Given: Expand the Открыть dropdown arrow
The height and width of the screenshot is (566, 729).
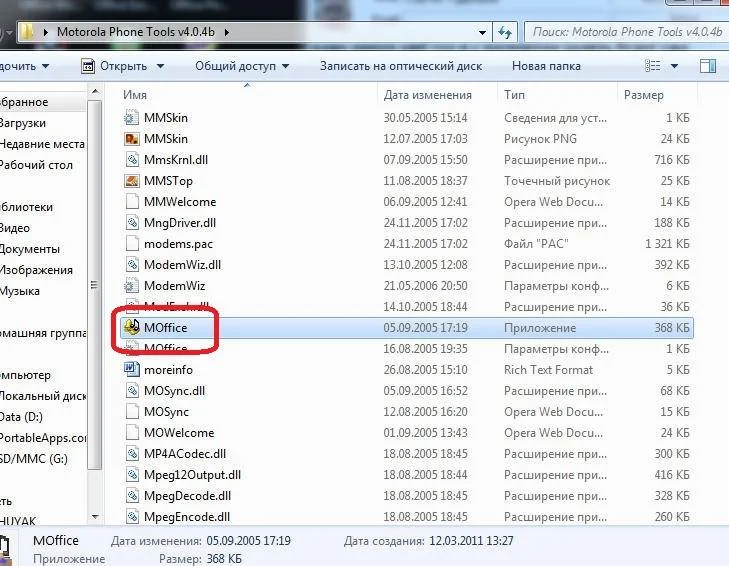Looking at the screenshot, I should click(x=160, y=66).
